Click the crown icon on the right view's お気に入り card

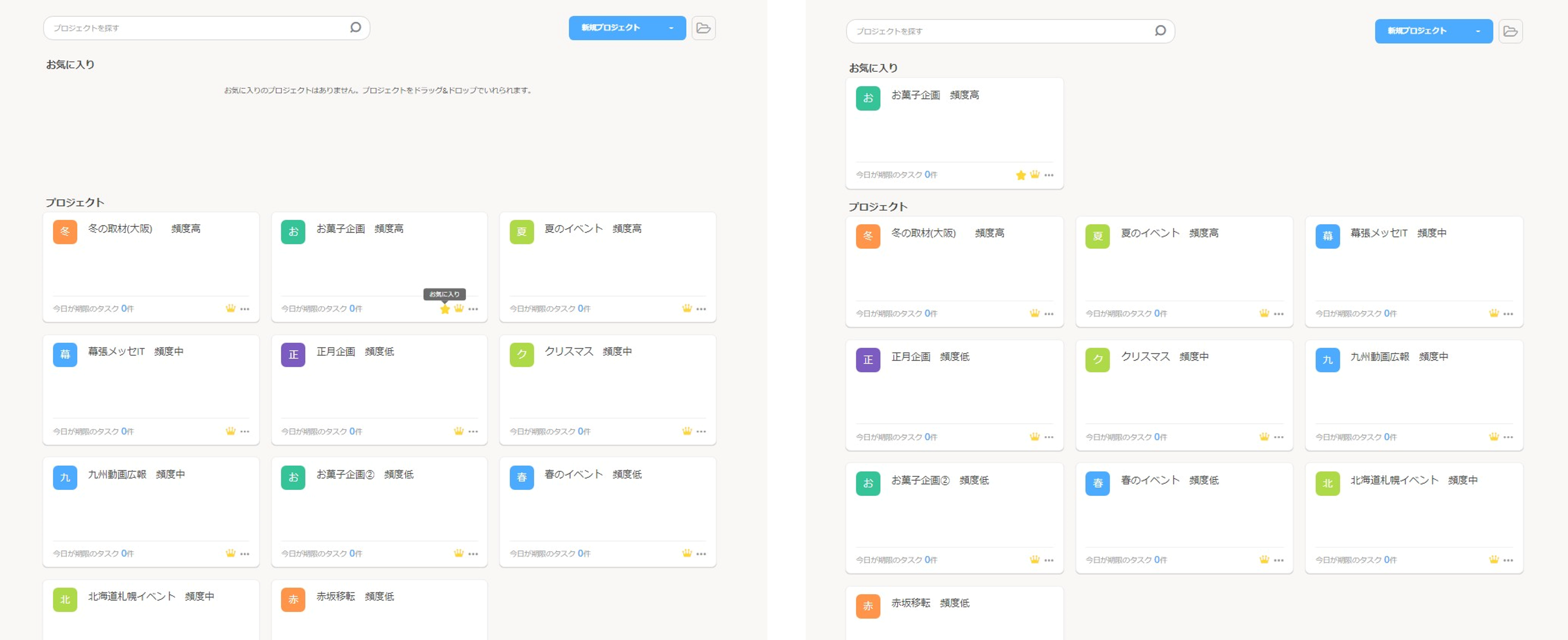click(1035, 175)
